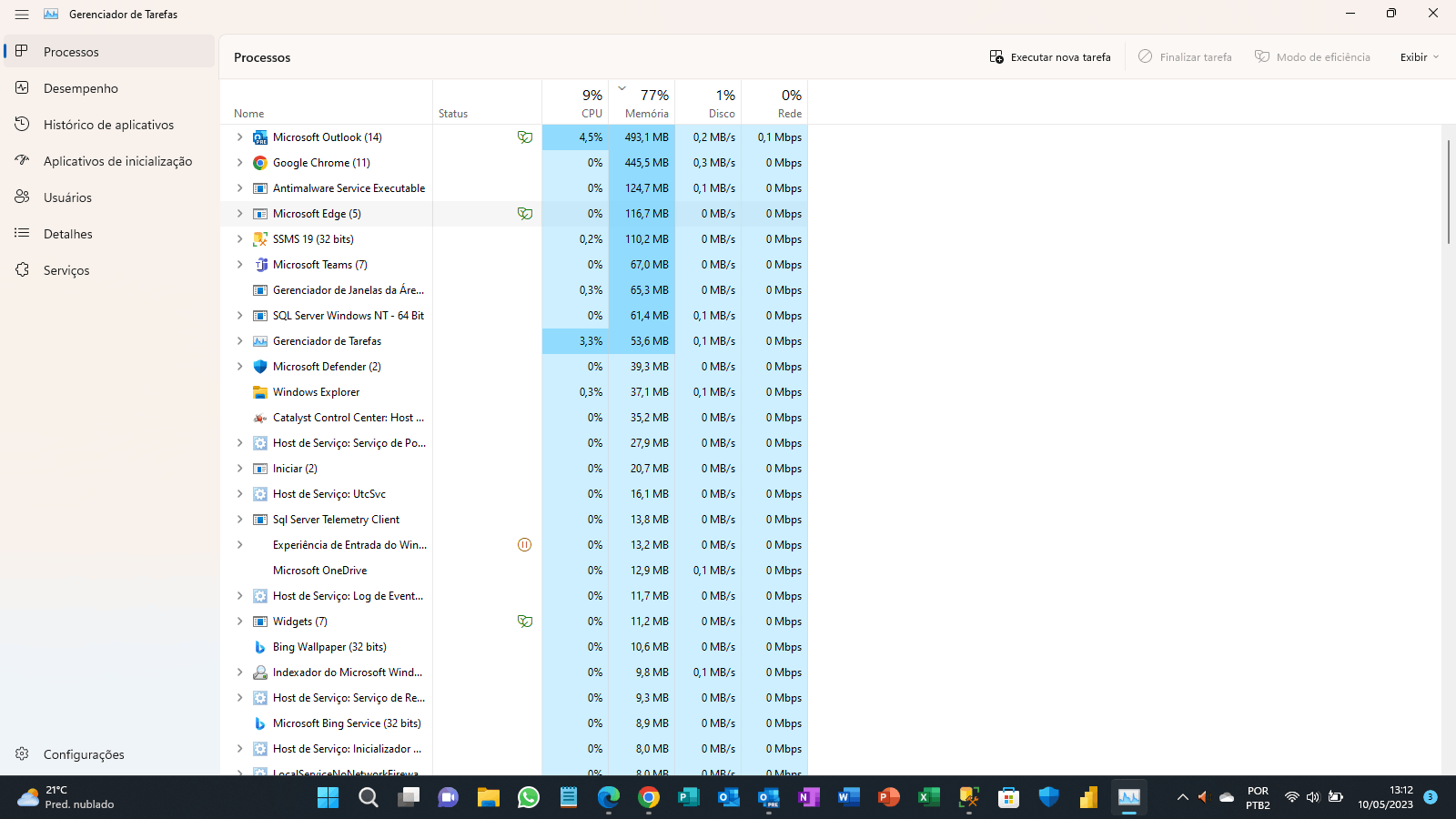Sort processes by the Rede column

point(774,102)
